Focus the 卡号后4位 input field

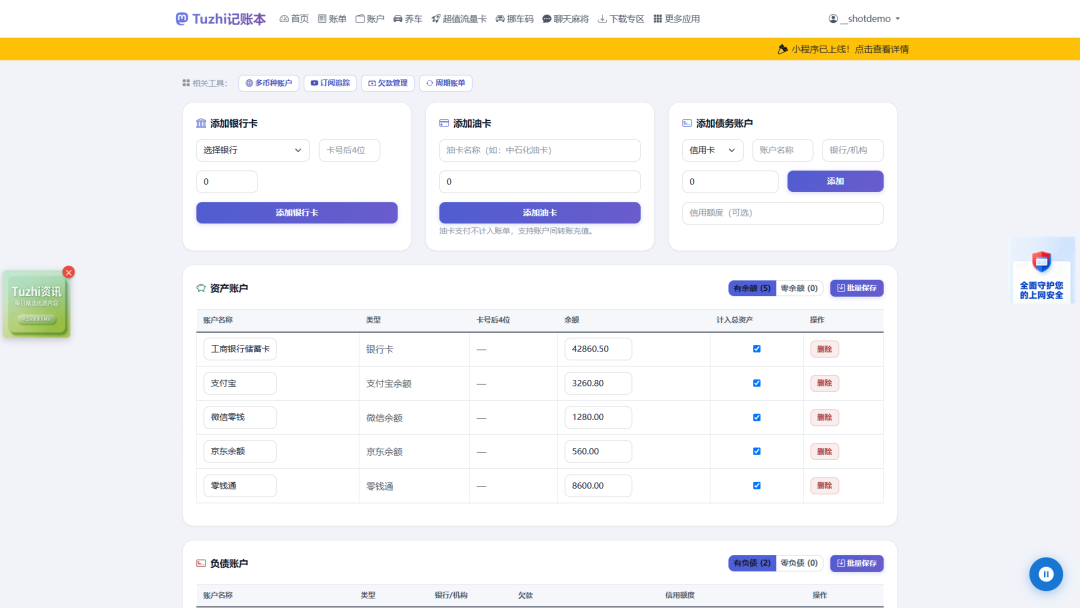coord(349,150)
